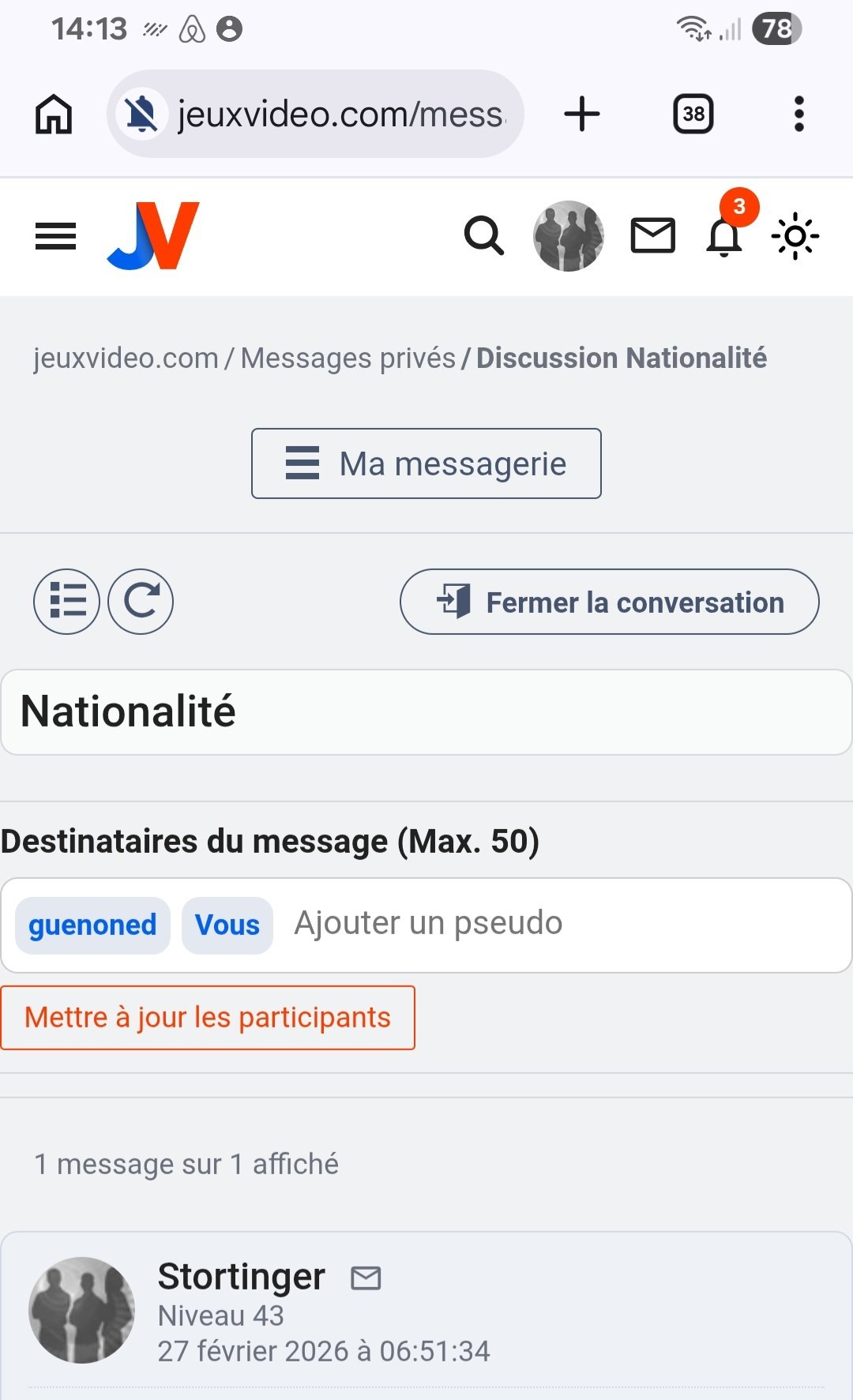The width and height of the screenshot is (853, 1400).
Task: Refresh the conversation
Action: point(141,602)
